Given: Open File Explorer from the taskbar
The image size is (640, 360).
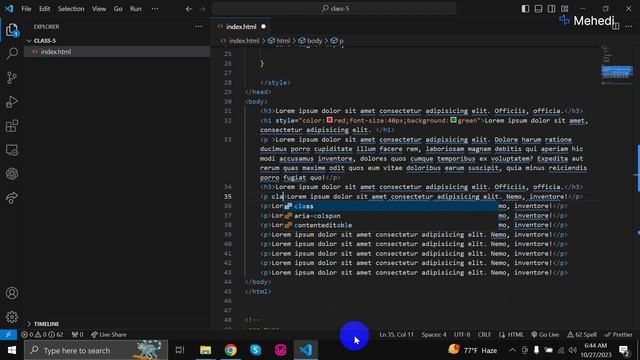Looking at the screenshot, I should click(205, 350).
